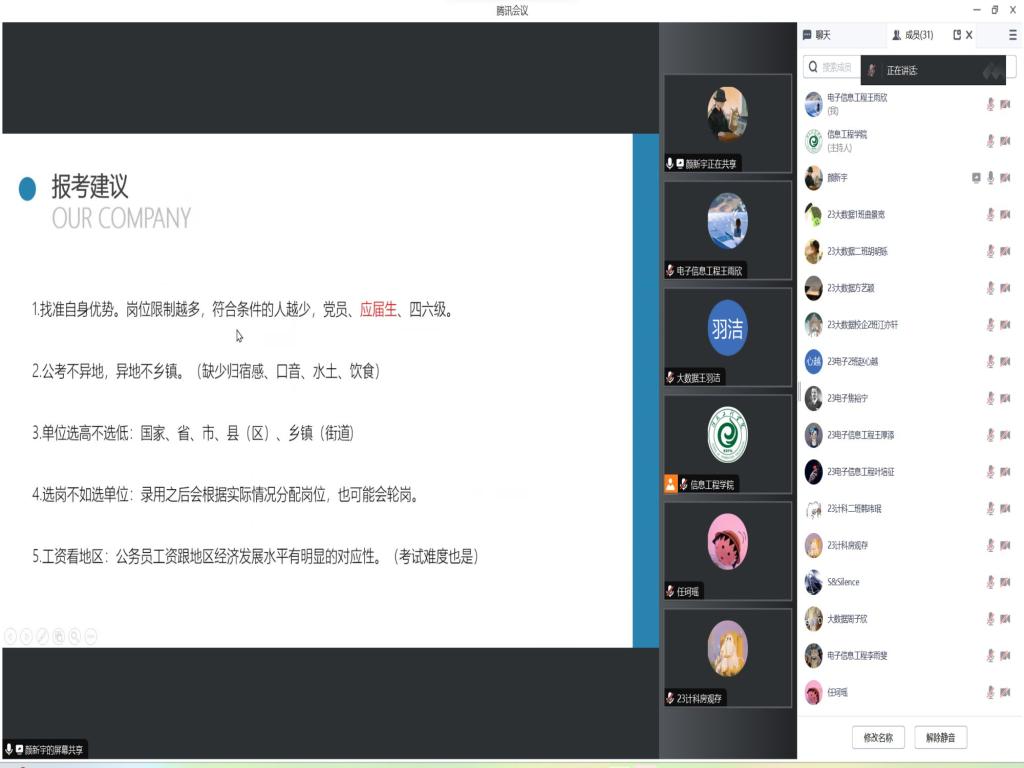1024x768 pixels.
Task: Click muted mic icon for 信息工程学院 host
Action: tap(990, 141)
